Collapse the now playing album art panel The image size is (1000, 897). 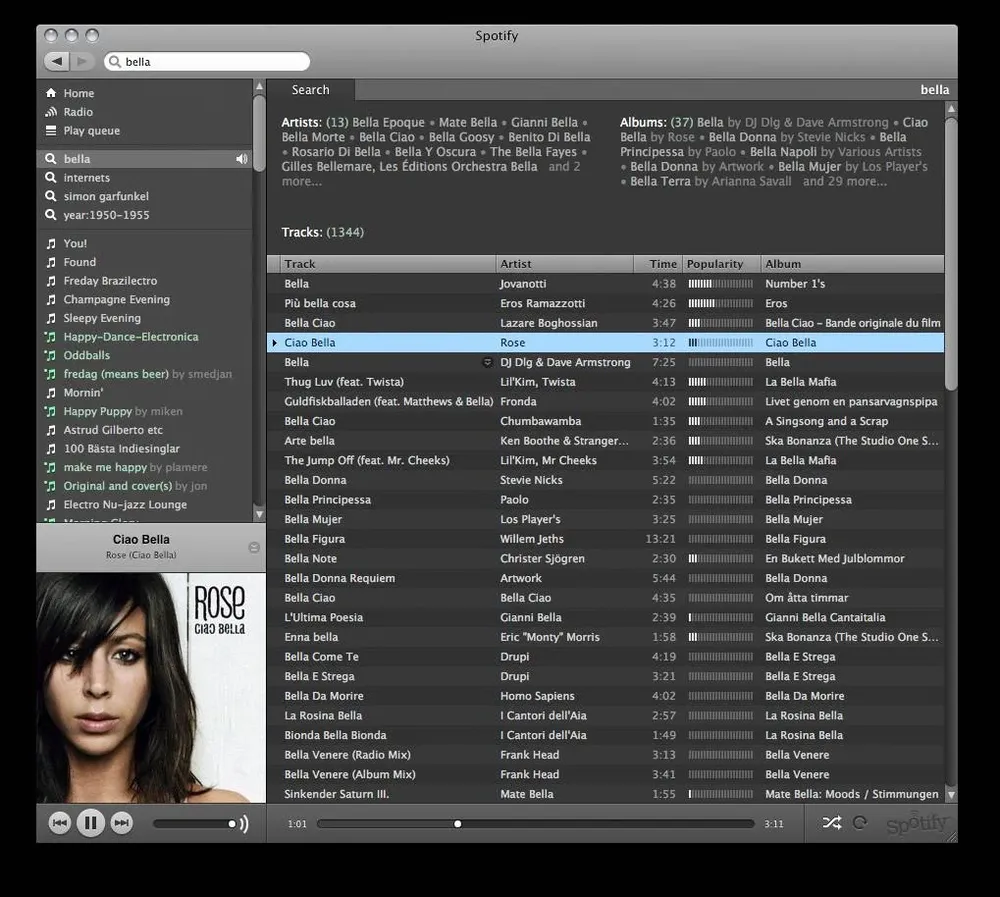254,547
